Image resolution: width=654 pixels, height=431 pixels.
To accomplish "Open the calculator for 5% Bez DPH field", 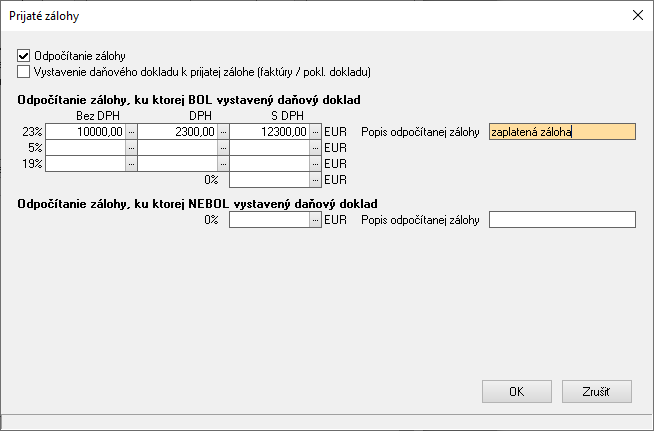I will pyautogui.click(x=131, y=147).
